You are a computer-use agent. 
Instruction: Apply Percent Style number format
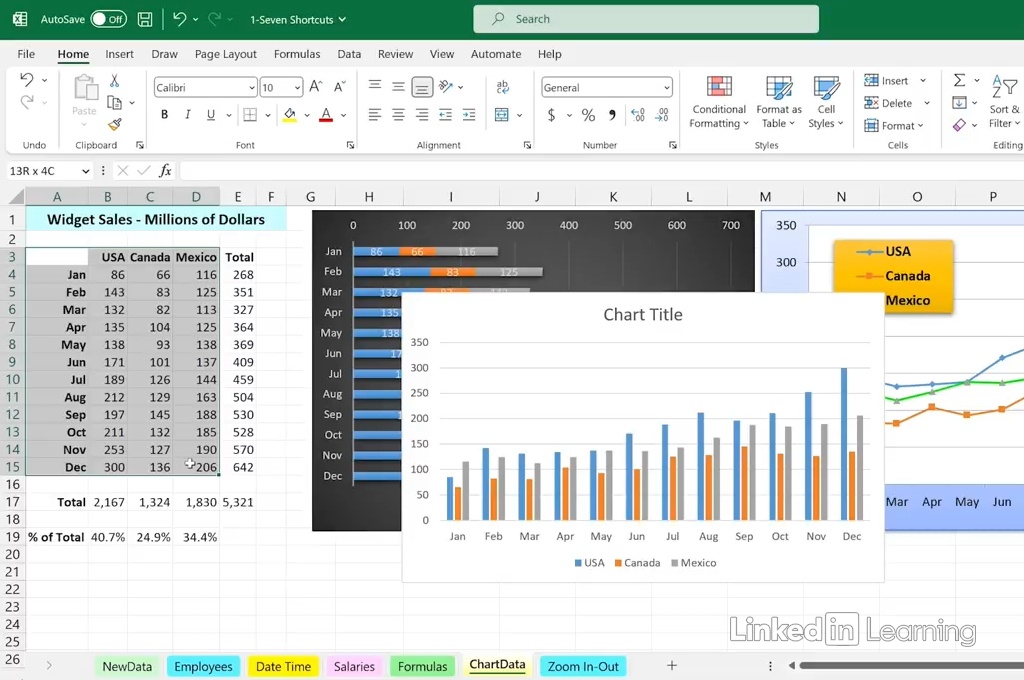(588, 115)
